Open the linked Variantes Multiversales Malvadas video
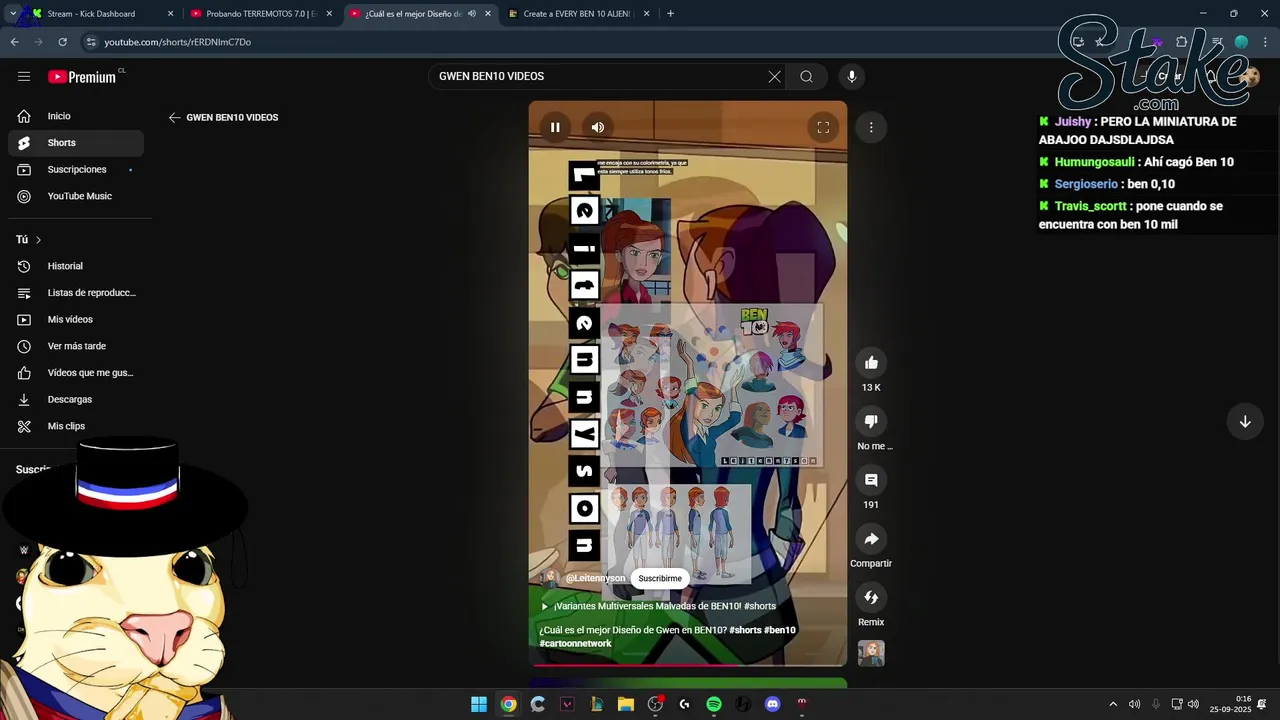 click(x=658, y=606)
